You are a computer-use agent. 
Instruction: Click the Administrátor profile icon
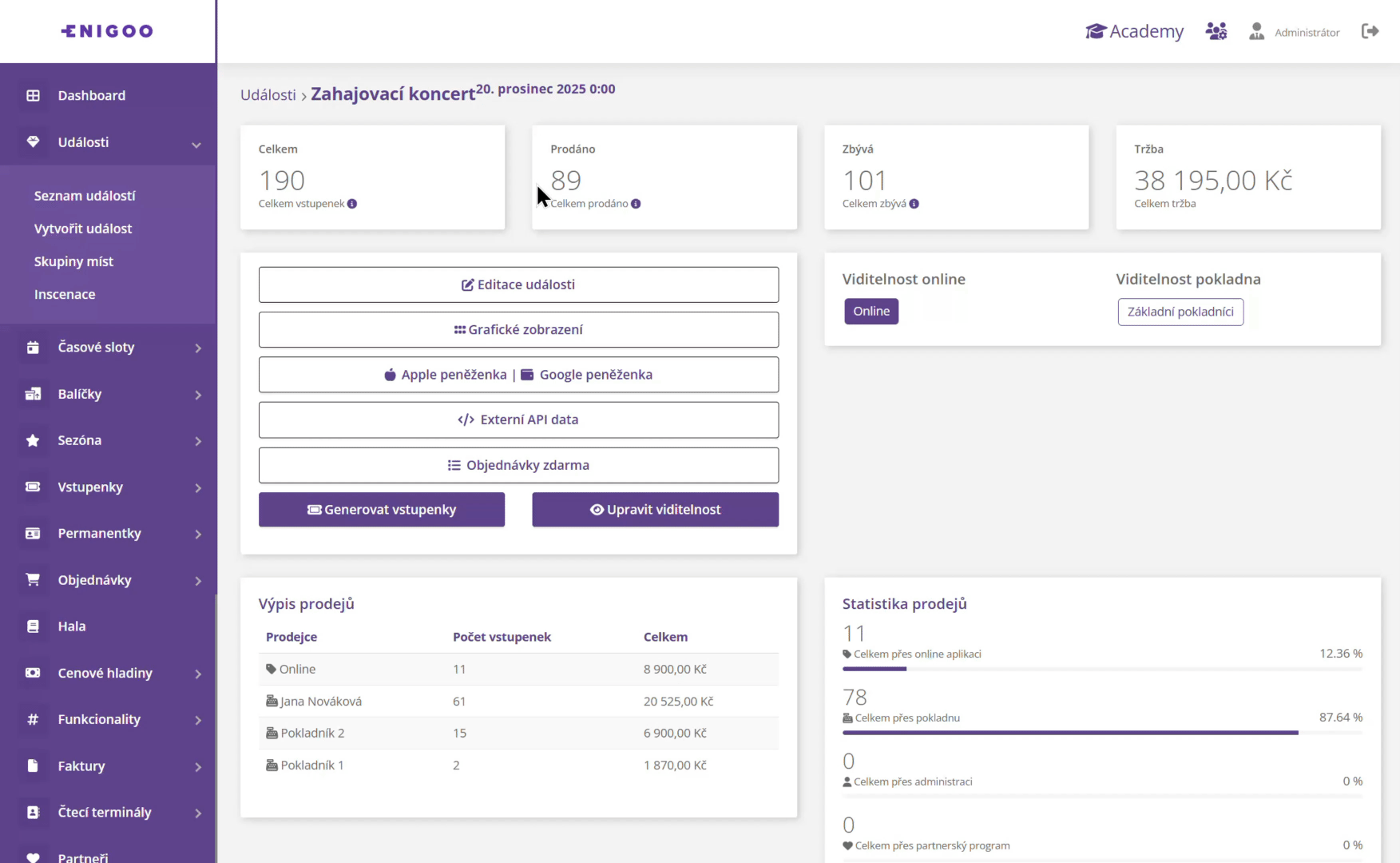[1256, 31]
